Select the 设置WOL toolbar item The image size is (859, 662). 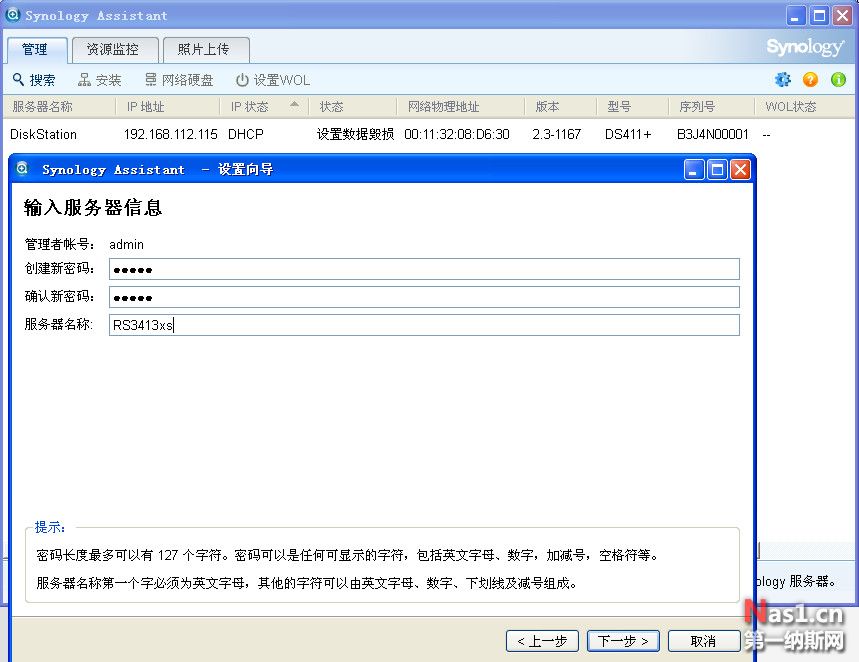(x=273, y=80)
